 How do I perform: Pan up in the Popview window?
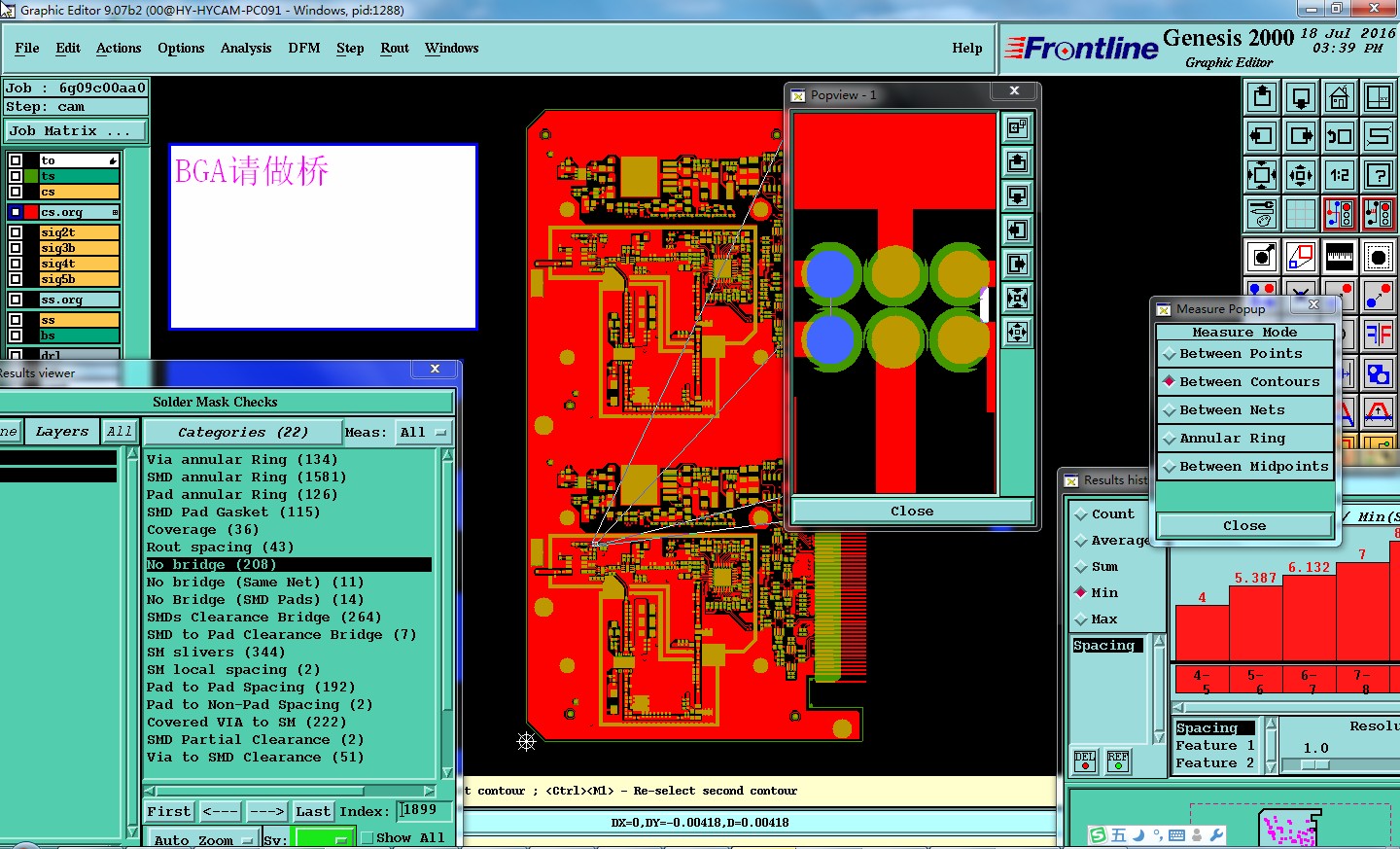(1017, 161)
